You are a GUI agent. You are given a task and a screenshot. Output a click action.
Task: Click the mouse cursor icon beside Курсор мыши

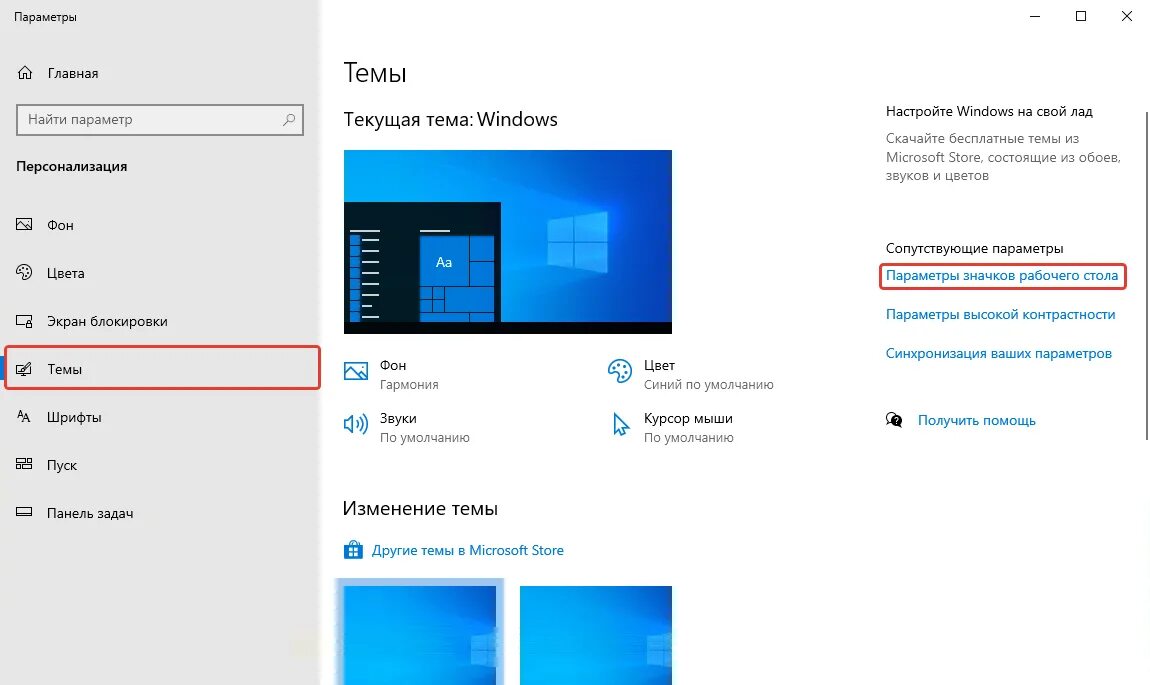[620, 424]
